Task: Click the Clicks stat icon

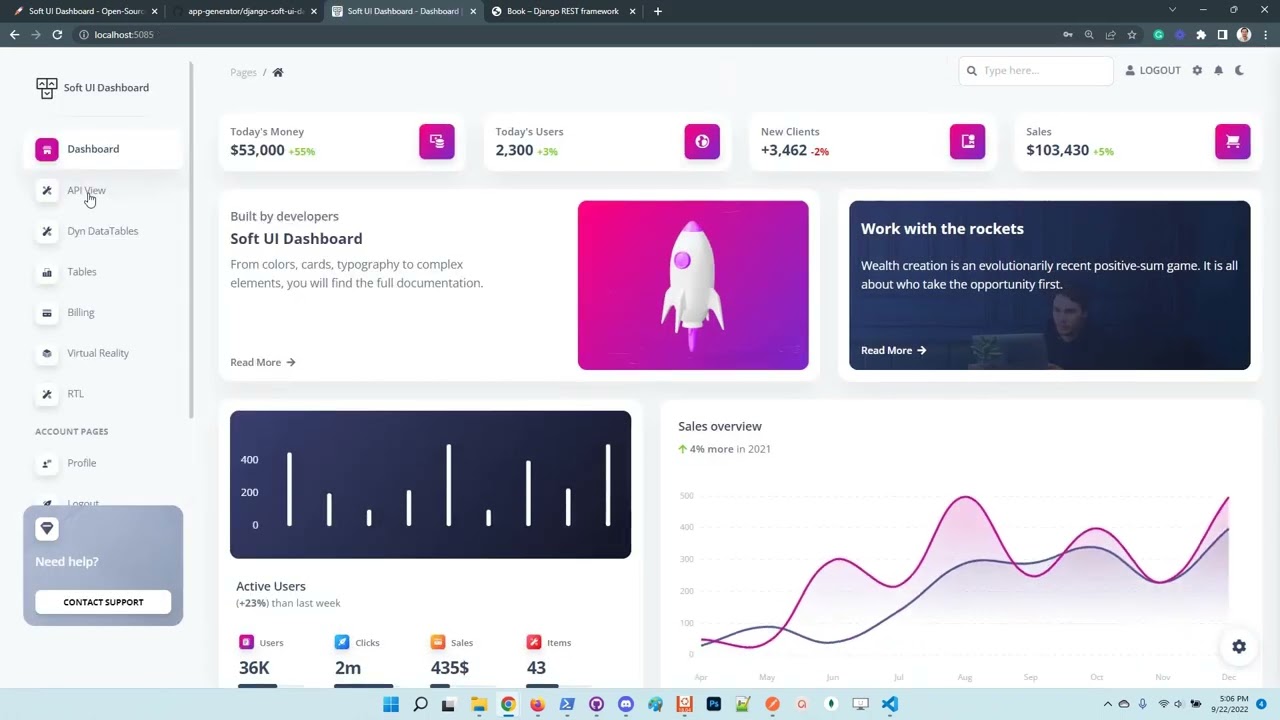Action: [x=342, y=642]
